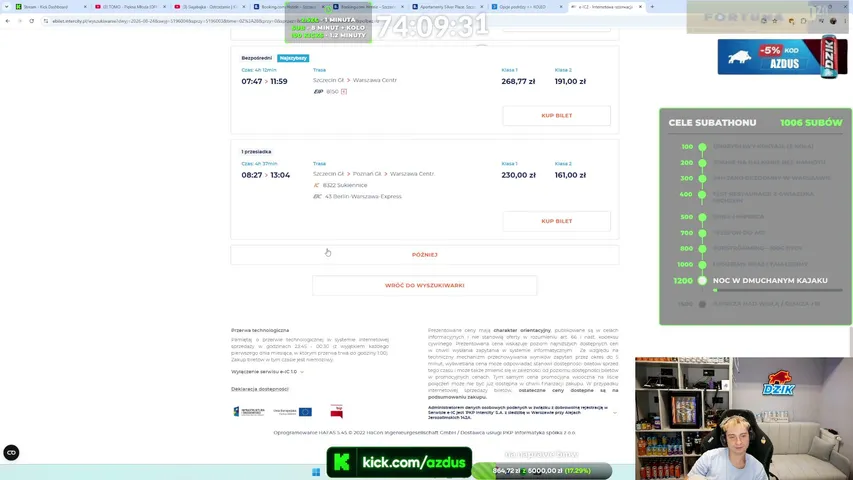Reload the current page

(x=32, y=21)
